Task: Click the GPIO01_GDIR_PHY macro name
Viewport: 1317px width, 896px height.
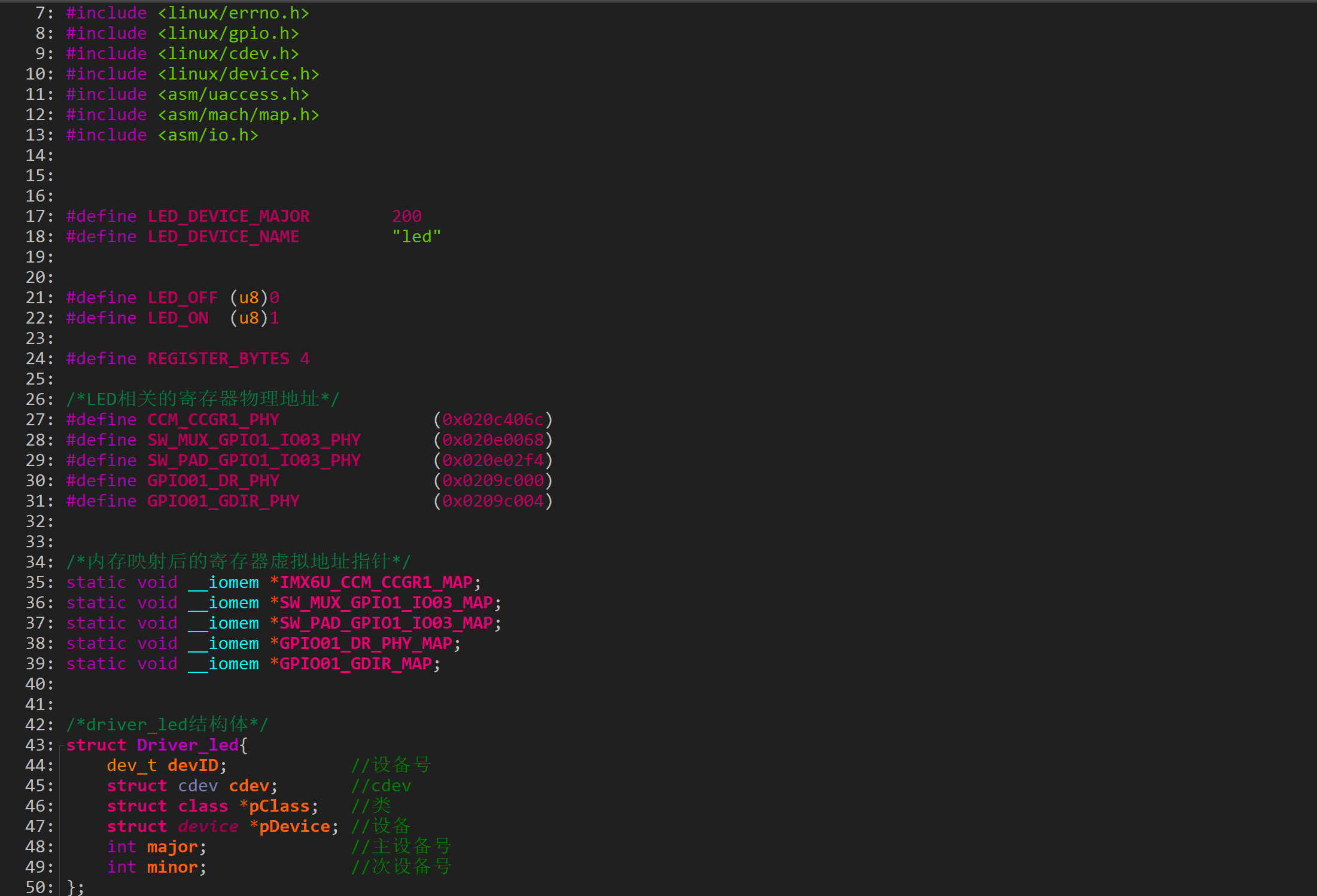Action: (223, 501)
